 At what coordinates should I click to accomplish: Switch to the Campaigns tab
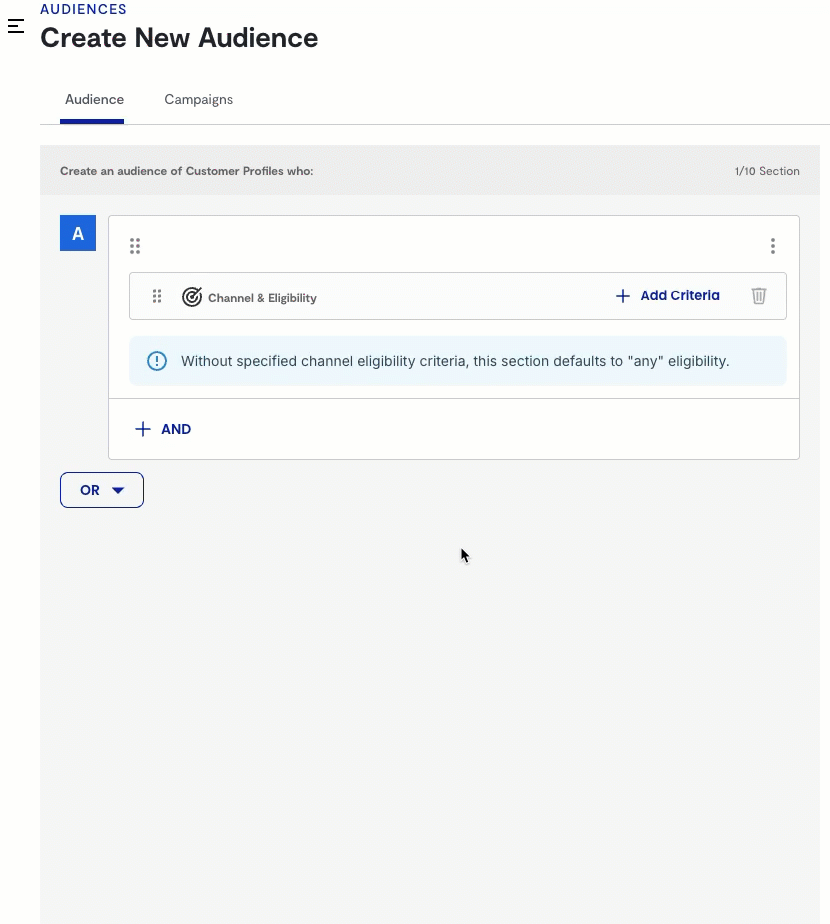[x=198, y=100]
